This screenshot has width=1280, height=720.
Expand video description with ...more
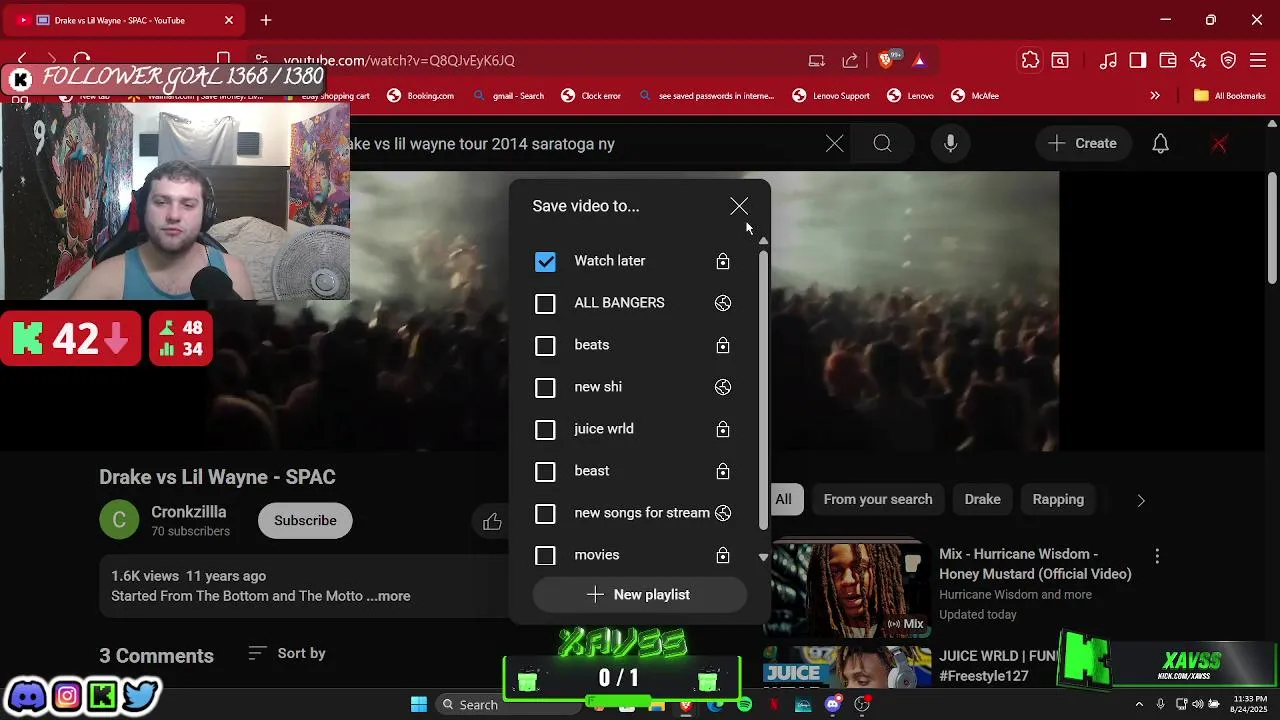click(388, 596)
